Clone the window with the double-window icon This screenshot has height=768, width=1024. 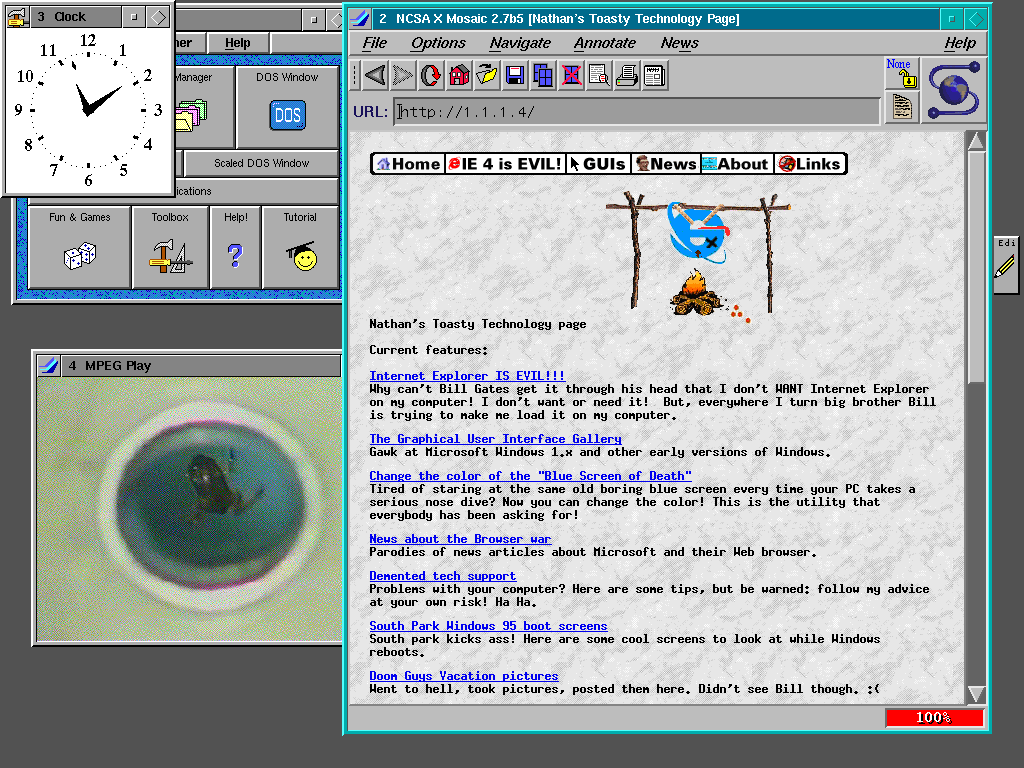(543, 76)
